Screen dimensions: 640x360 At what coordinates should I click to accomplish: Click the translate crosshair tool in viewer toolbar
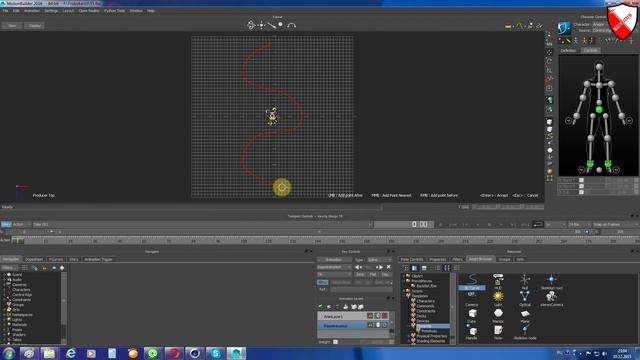pyautogui.click(x=261, y=25)
